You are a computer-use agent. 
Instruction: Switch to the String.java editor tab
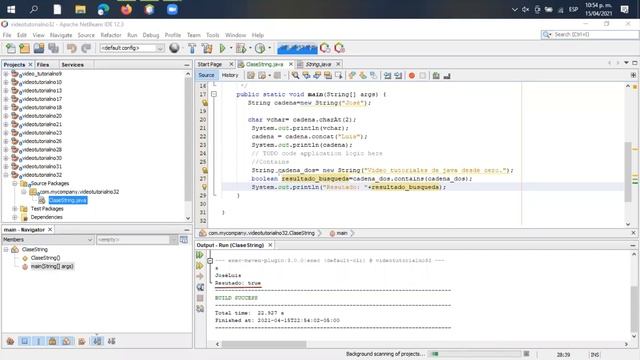pos(318,64)
